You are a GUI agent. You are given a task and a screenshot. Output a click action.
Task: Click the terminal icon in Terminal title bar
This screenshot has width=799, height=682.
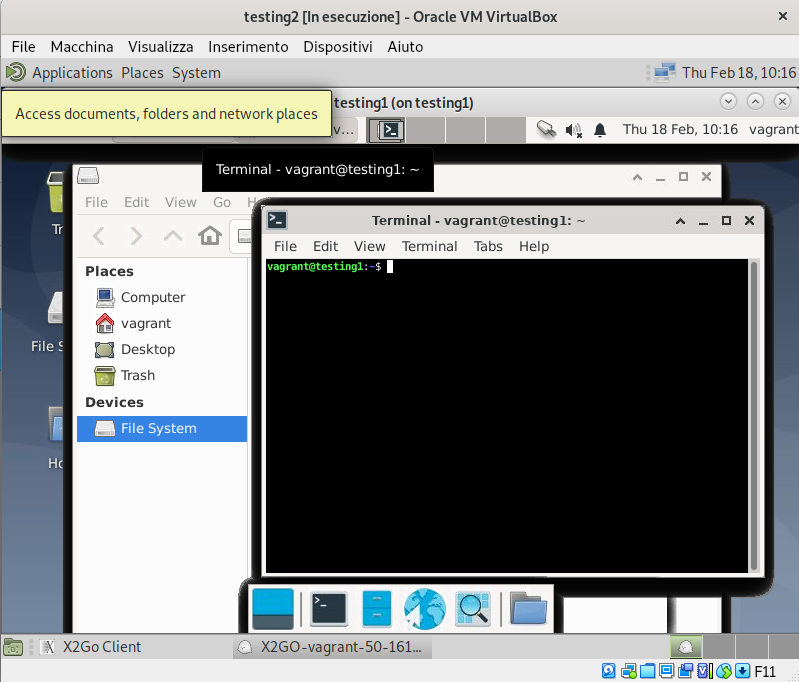277,220
